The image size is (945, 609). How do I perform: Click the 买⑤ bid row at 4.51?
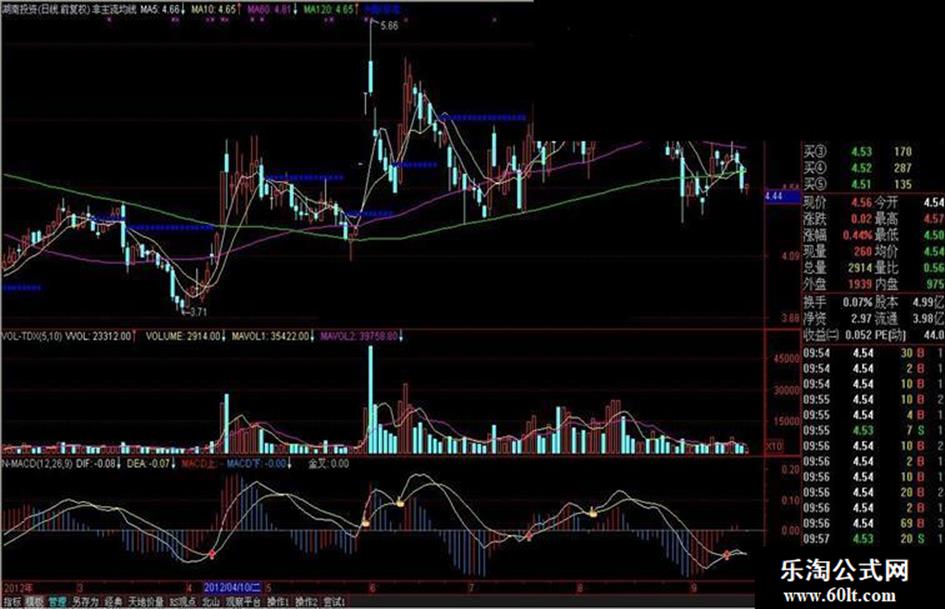click(859, 185)
